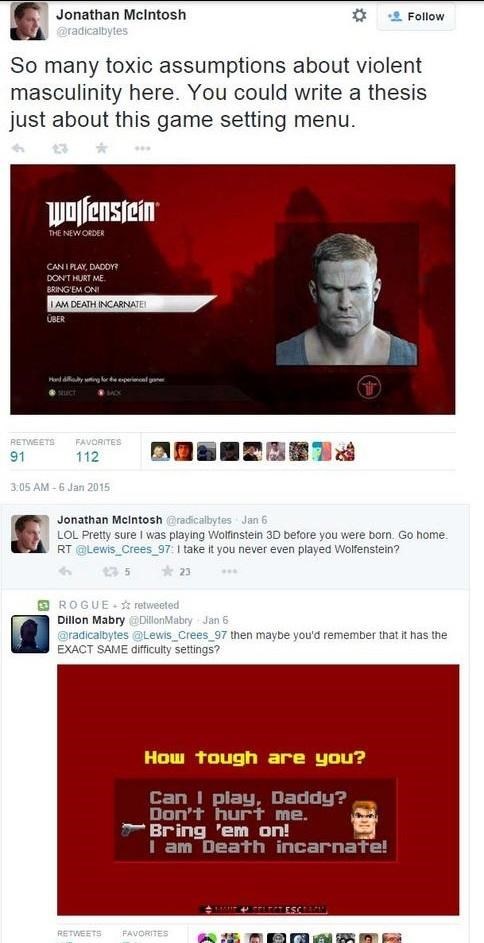Click the Follow button
Viewport: 484px width, 943px height.
pos(416,17)
